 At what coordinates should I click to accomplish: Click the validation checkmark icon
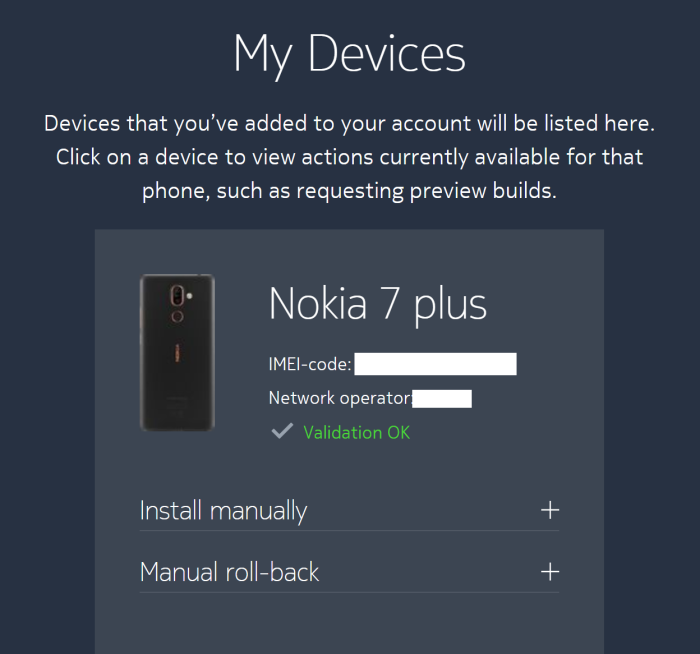(x=282, y=432)
